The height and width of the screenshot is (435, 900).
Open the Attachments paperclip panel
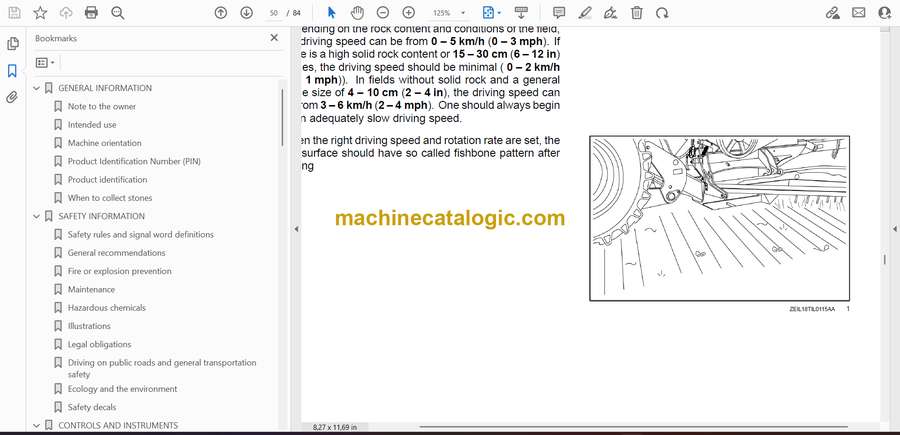[12, 97]
